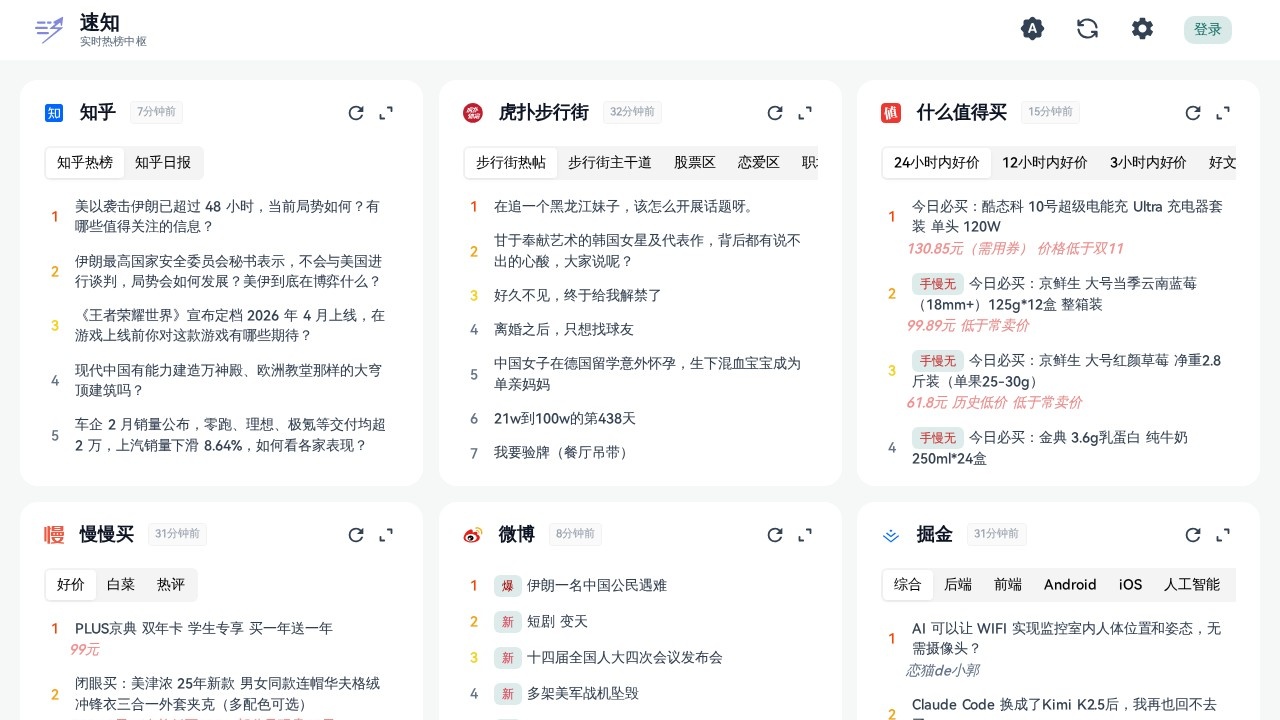Refresh the 掘金 card
The height and width of the screenshot is (720, 1280).
[1193, 535]
